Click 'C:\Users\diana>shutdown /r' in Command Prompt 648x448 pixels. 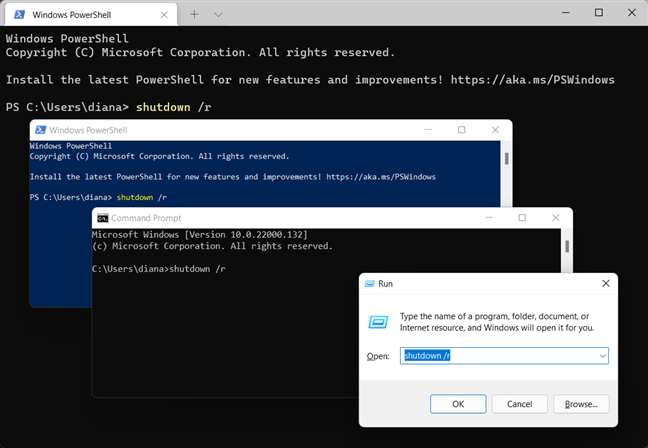click(x=158, y=269)
